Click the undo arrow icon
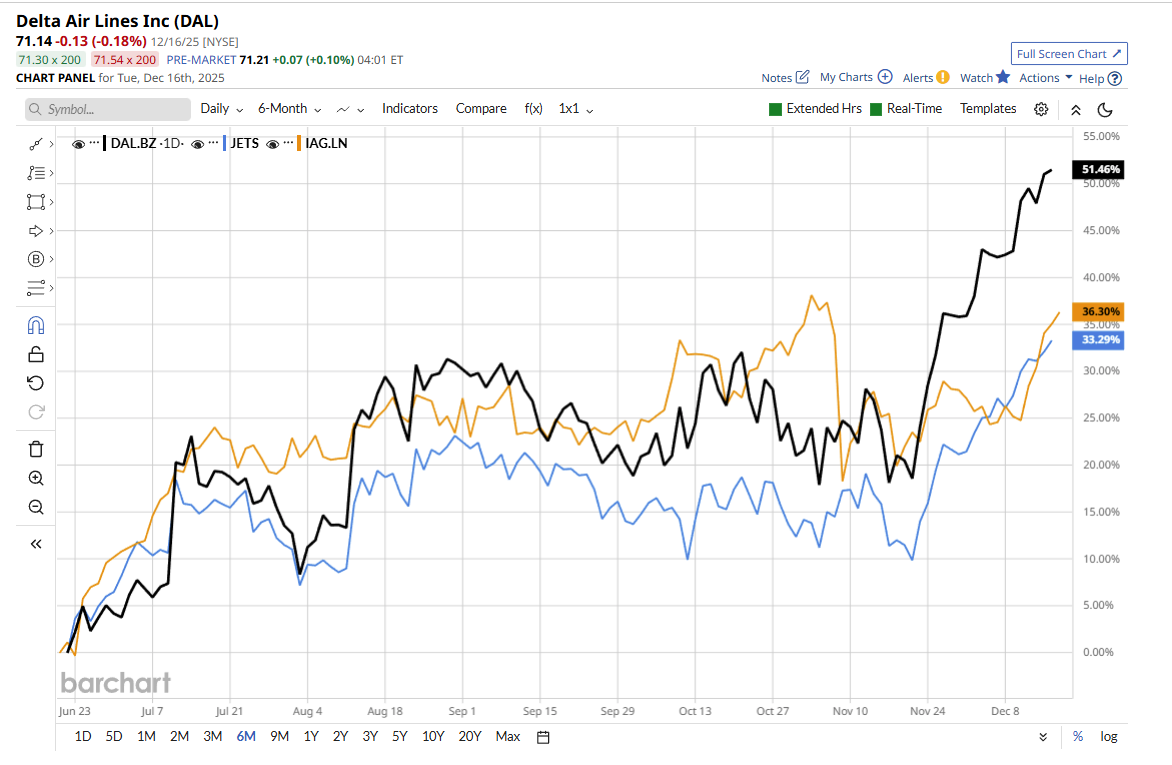 pyautogui.click(x=36, y=383)
